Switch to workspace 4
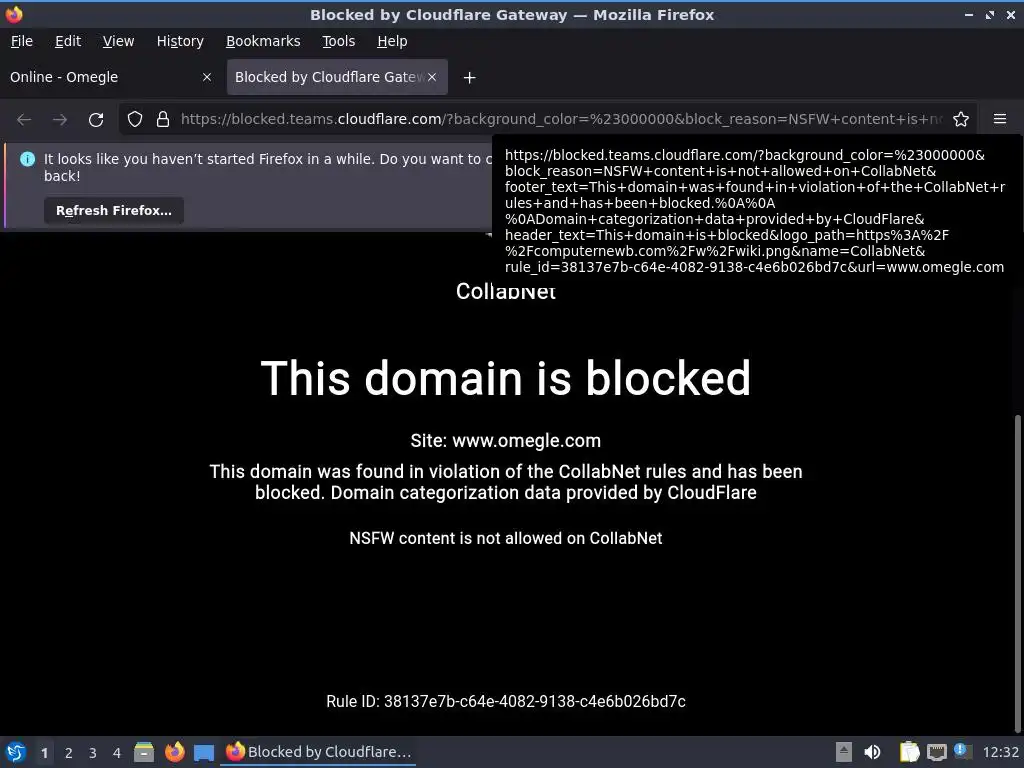This screenshot has height=768, width=1024. (117, 753)
